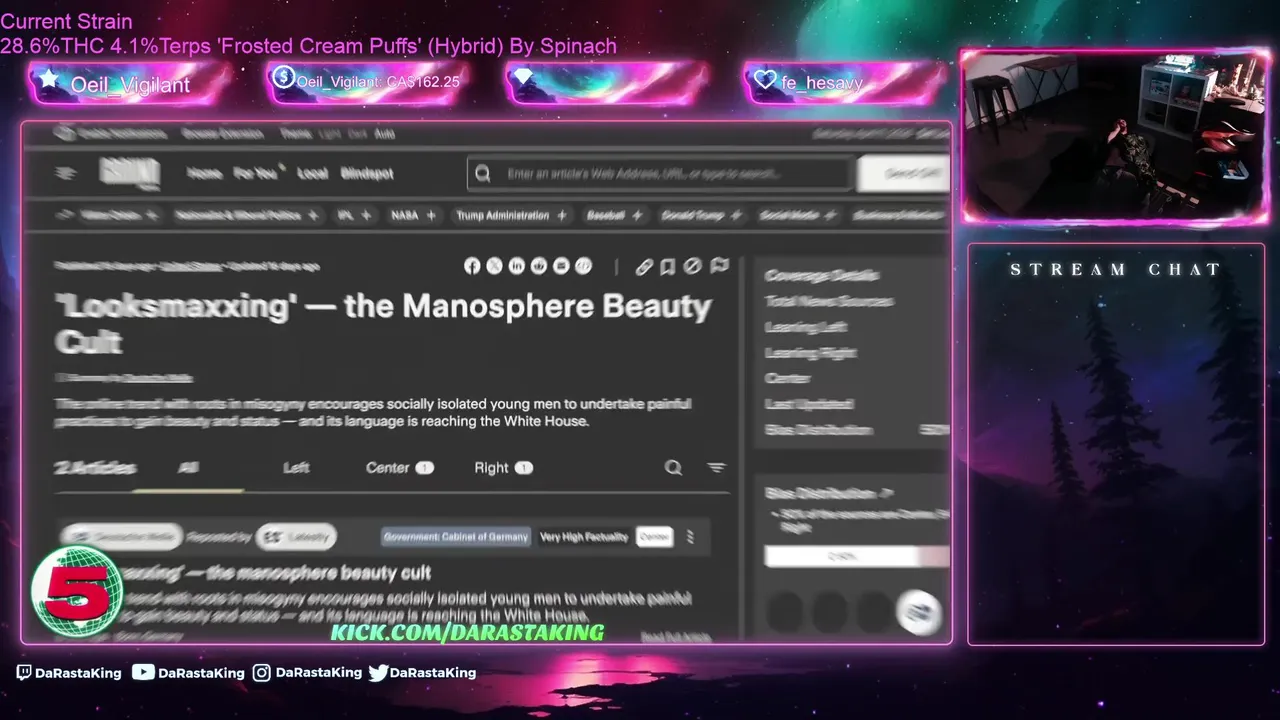Viewport: 1280px width, 720px height.
Task: Click the Very High Factuality badge
Action: (x=584, y=537)
